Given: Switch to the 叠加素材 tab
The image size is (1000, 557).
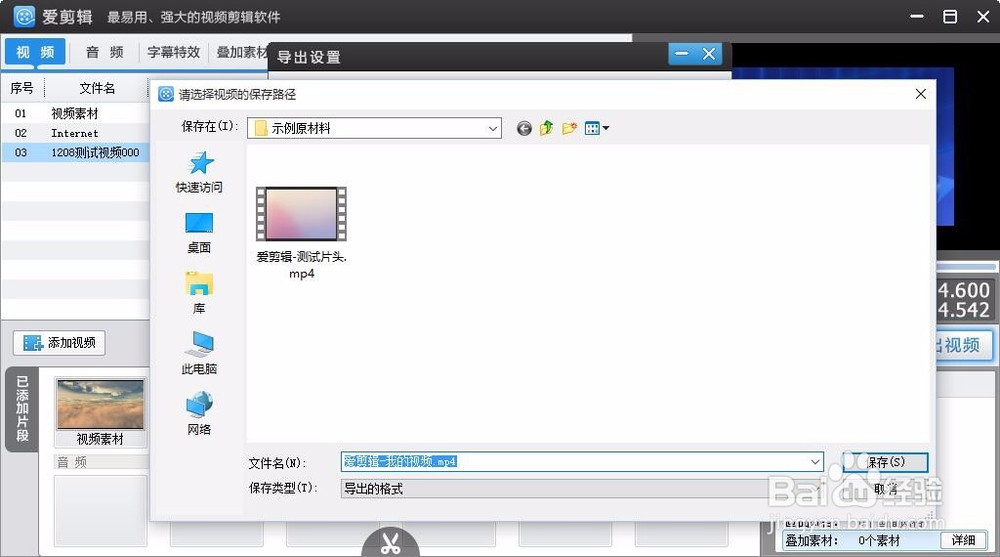Looking at the screenshot, I should click(240, 52).
